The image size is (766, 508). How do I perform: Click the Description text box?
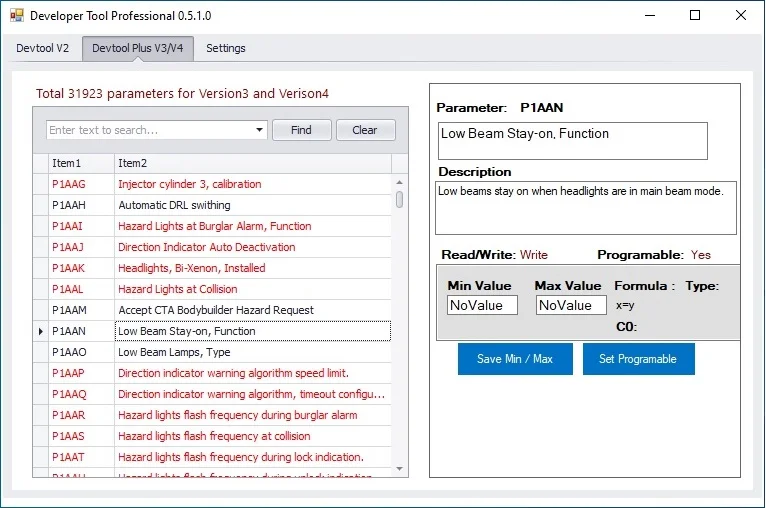point(586,208)
